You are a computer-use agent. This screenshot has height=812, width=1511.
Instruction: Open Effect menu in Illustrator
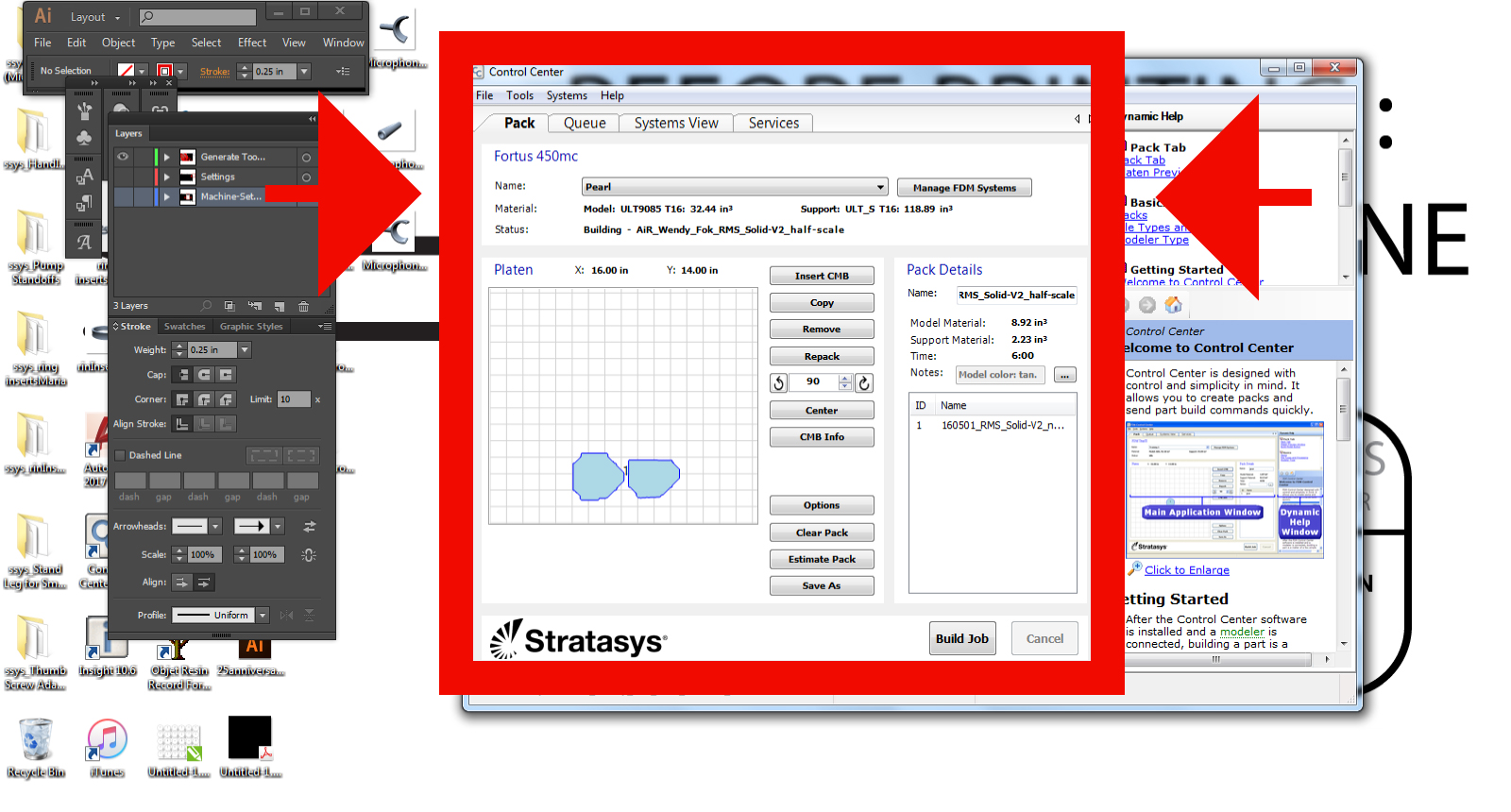click(x=252, y=42)
